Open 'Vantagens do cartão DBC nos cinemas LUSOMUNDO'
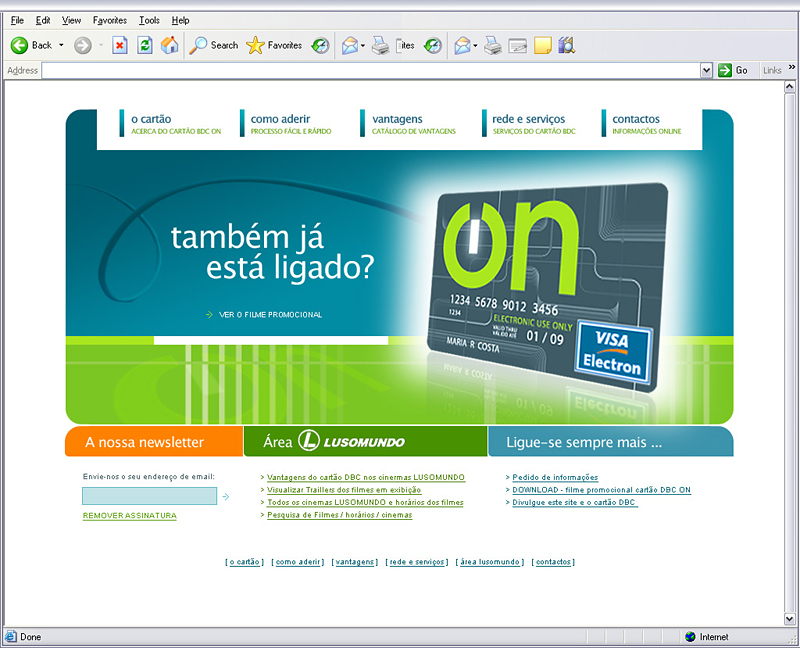Image resolution: width=800 pixels, height=648 pixels. 366,478
